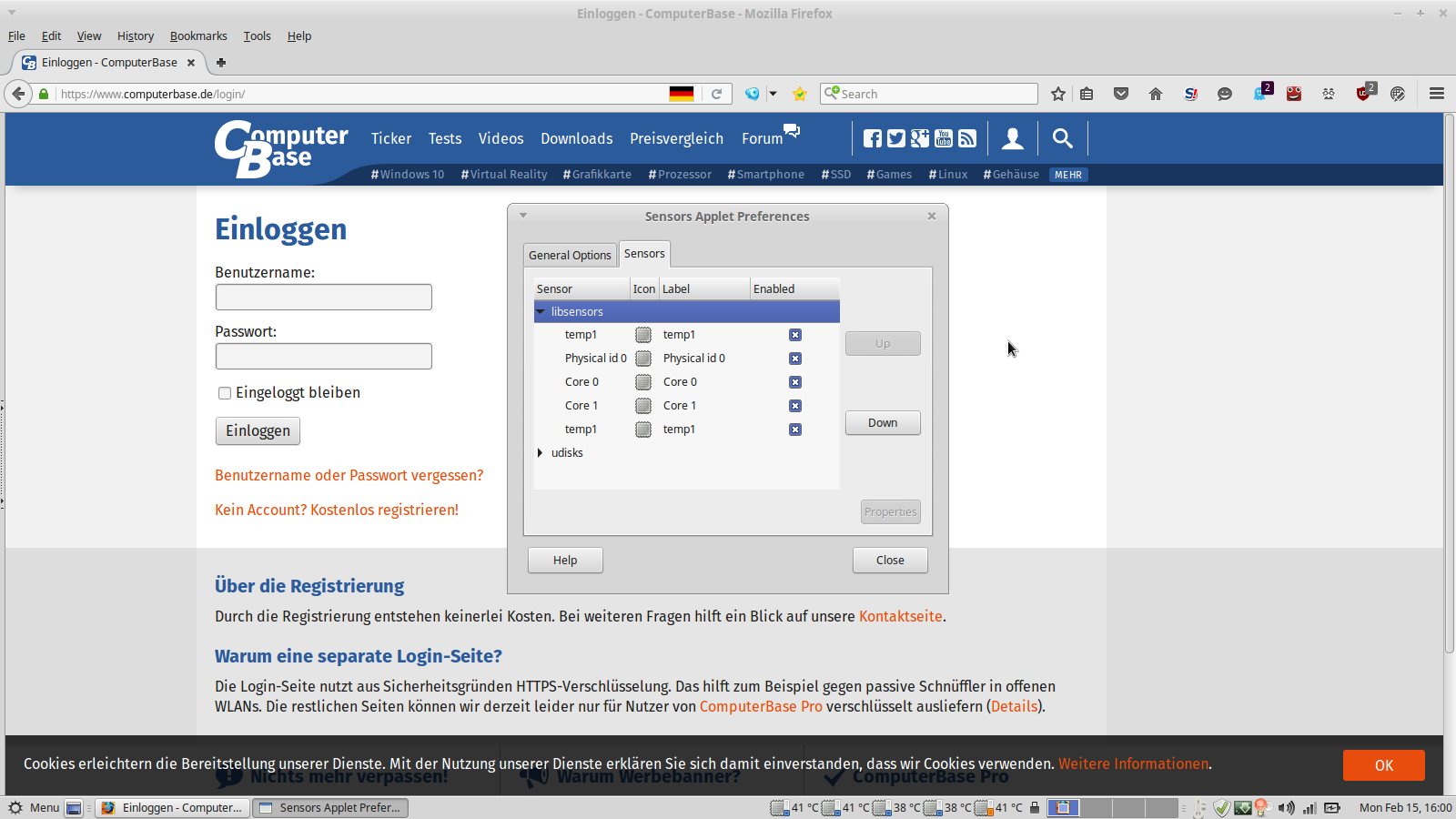
Task: Open ComputerBase Google Plus icon
Action: [920, 138]
